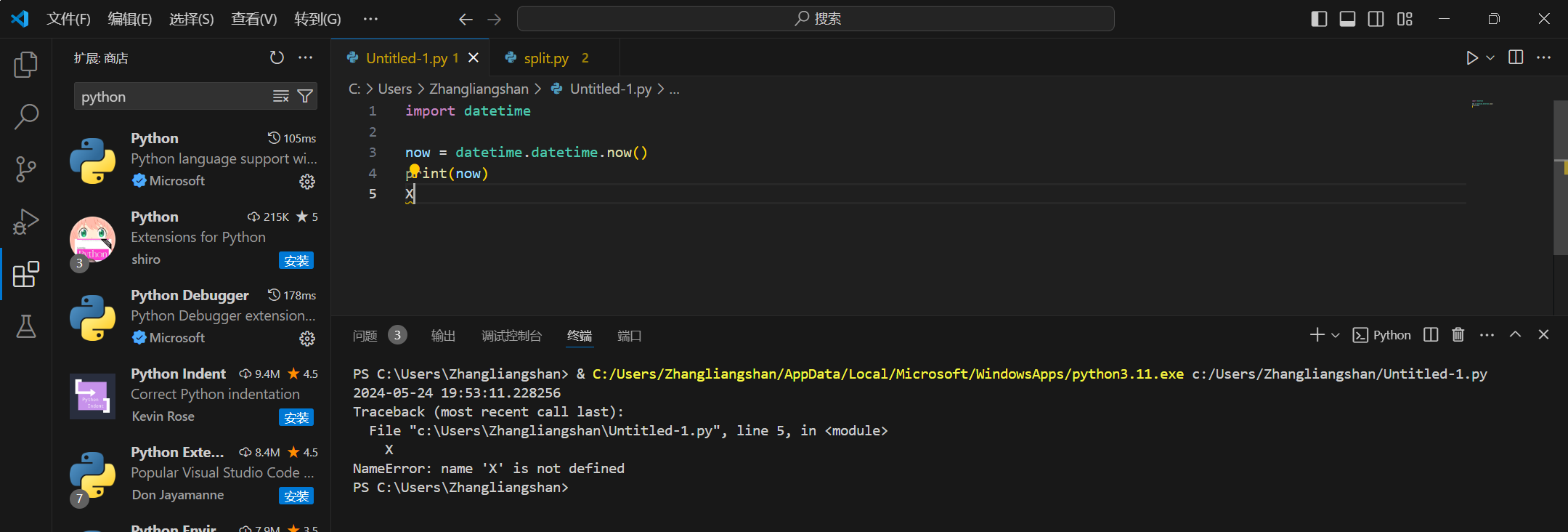Open the Testing flask view
This screenshot has height=532, width=1568.
26,326
